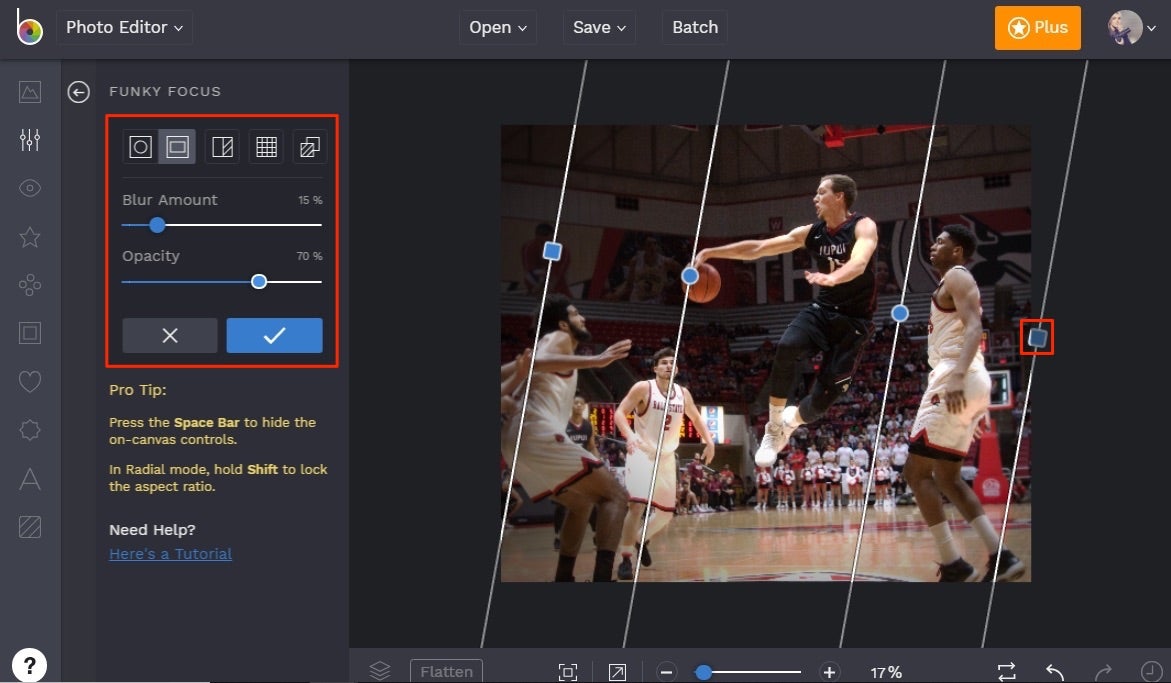Expand the Open menu

click(497, 27)
